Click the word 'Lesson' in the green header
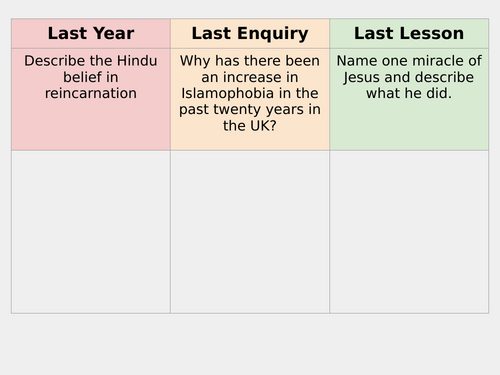 (x=432, y=33)
